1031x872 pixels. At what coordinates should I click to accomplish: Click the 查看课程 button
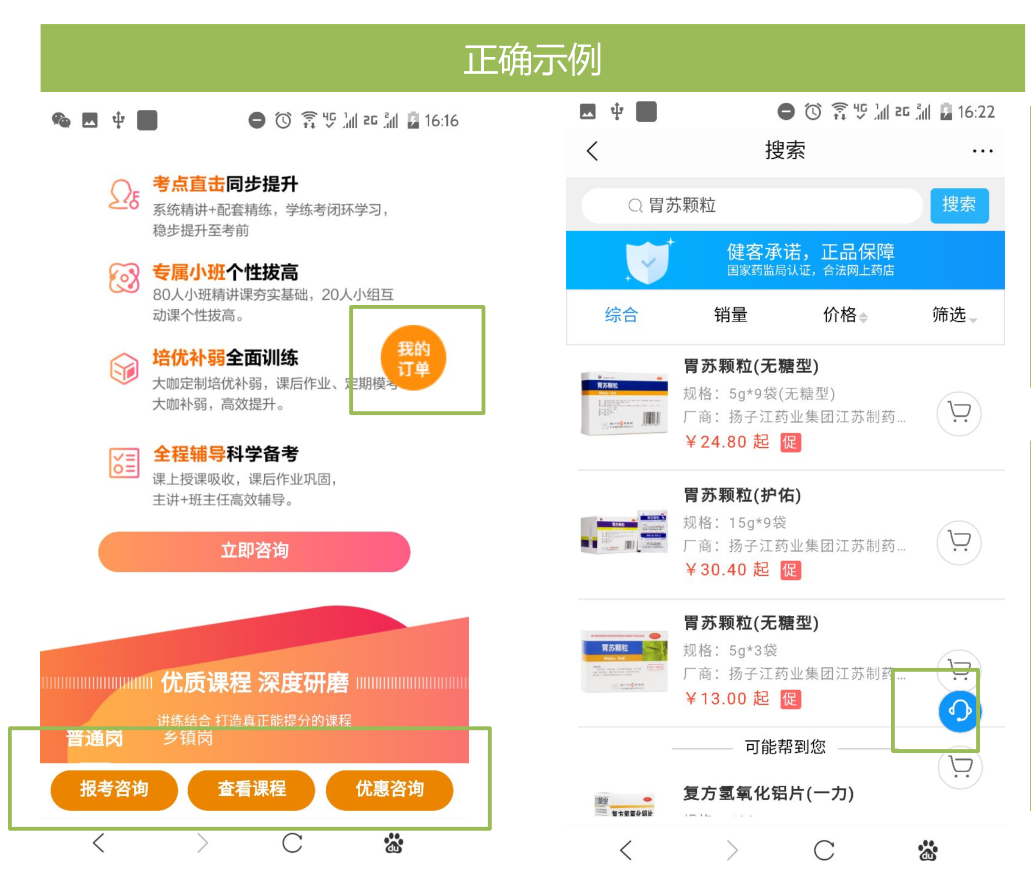(252, 789)
